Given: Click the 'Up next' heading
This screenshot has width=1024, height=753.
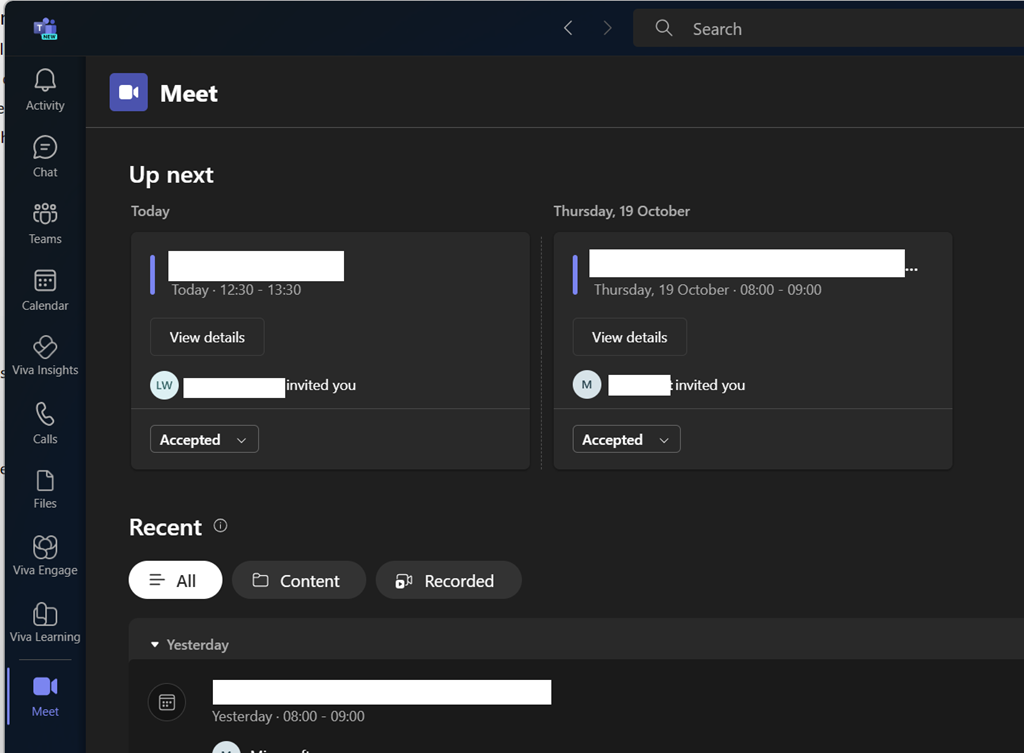Looking at the screenshot, I should pyautogui.click(x=171, y=175).
